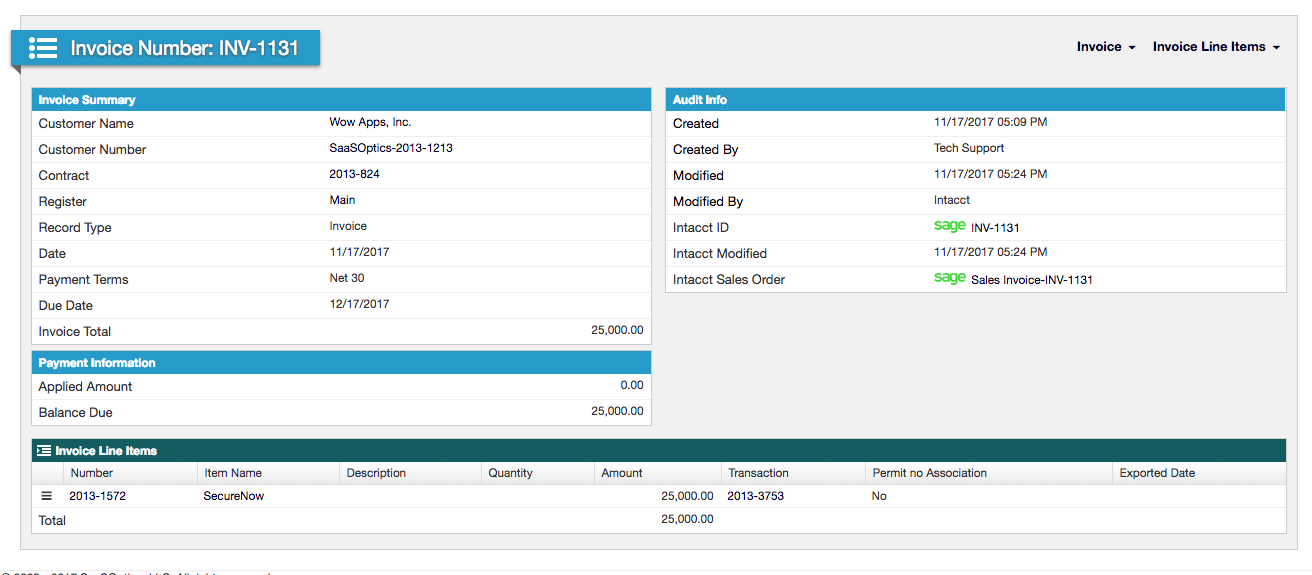Click the Total row label in line items
This screenshot has width=1312, height=575.
(x=52, y=520)
